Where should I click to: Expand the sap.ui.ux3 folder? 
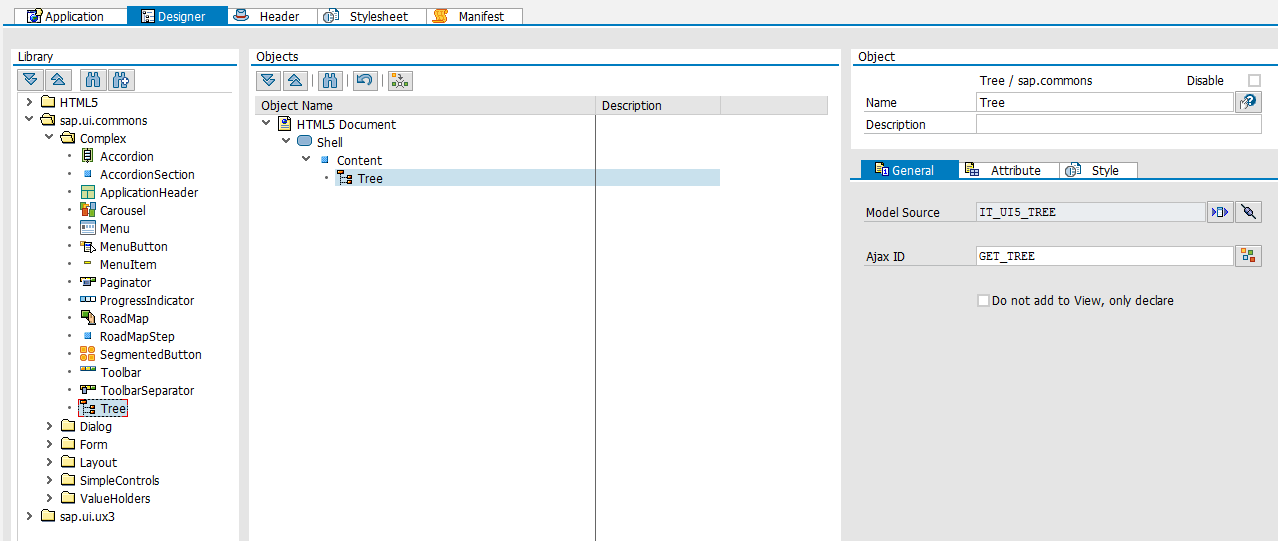coord(29,517)
